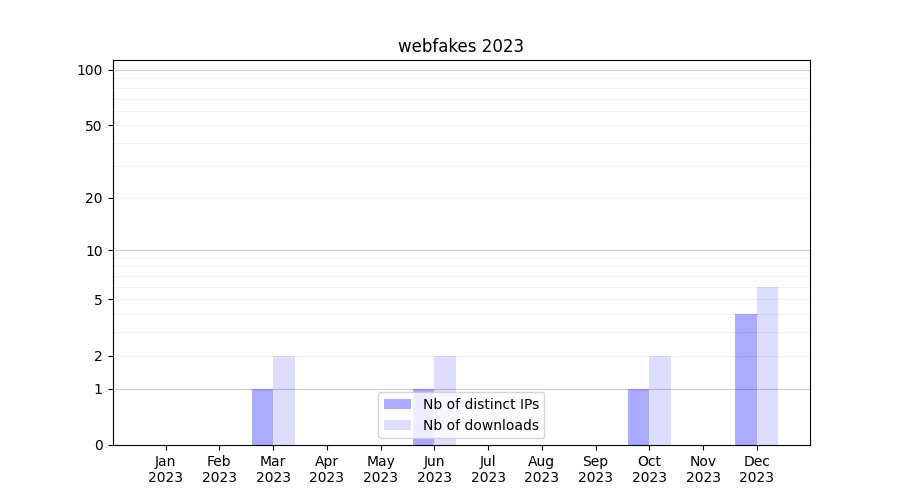
Task: Click the 'webfakes 2023' chart title
Action: [x=460, y=46]
